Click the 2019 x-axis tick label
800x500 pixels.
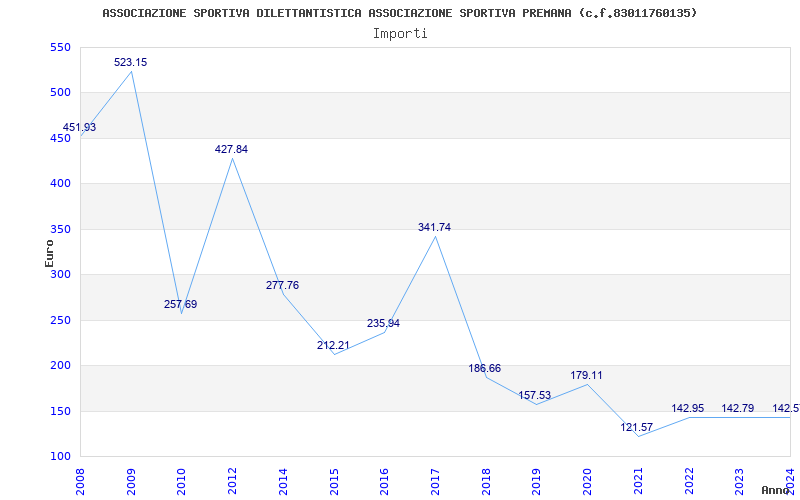536,482
